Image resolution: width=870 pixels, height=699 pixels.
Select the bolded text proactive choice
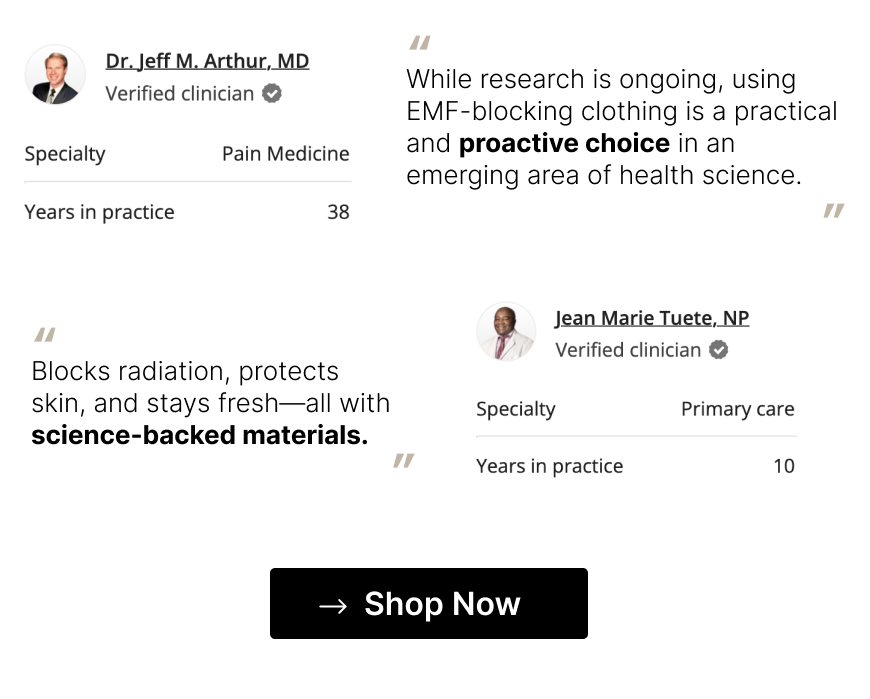(x=565, y=143)
